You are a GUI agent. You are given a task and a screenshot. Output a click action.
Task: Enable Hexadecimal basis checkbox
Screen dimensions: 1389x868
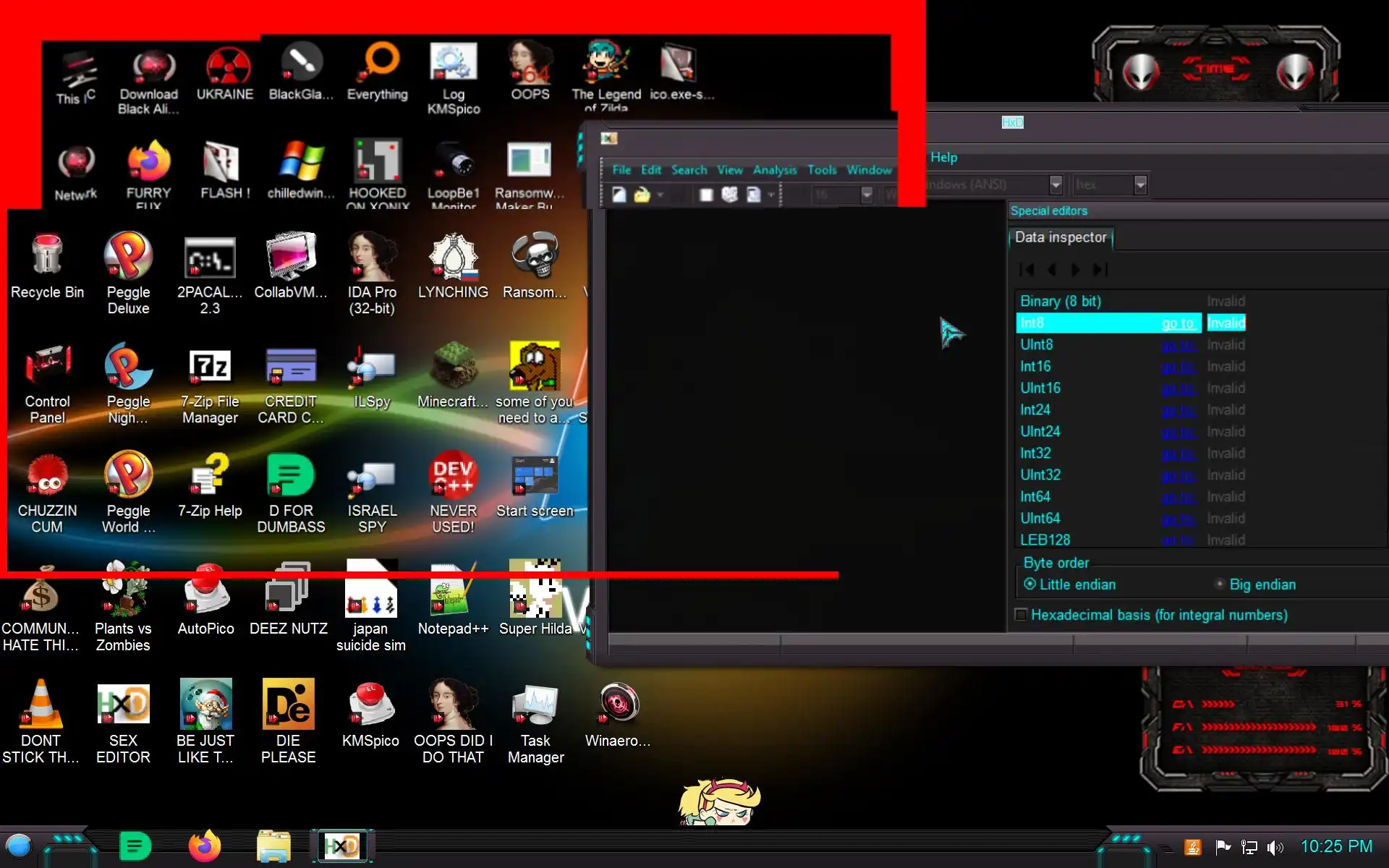tap(1021, 615)
